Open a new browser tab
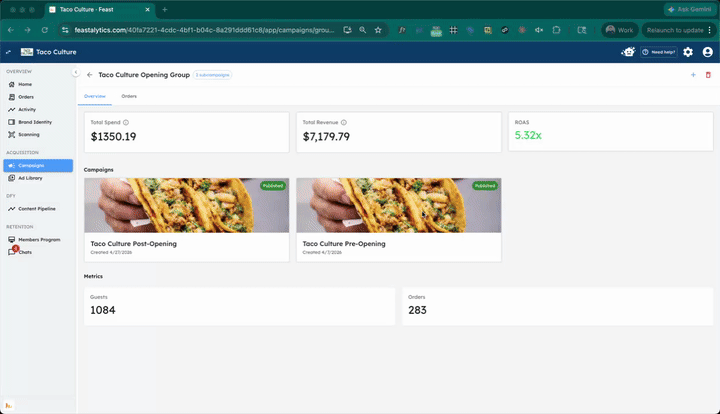Viewport: 720px width, 414px height. [x=164, y=9]
